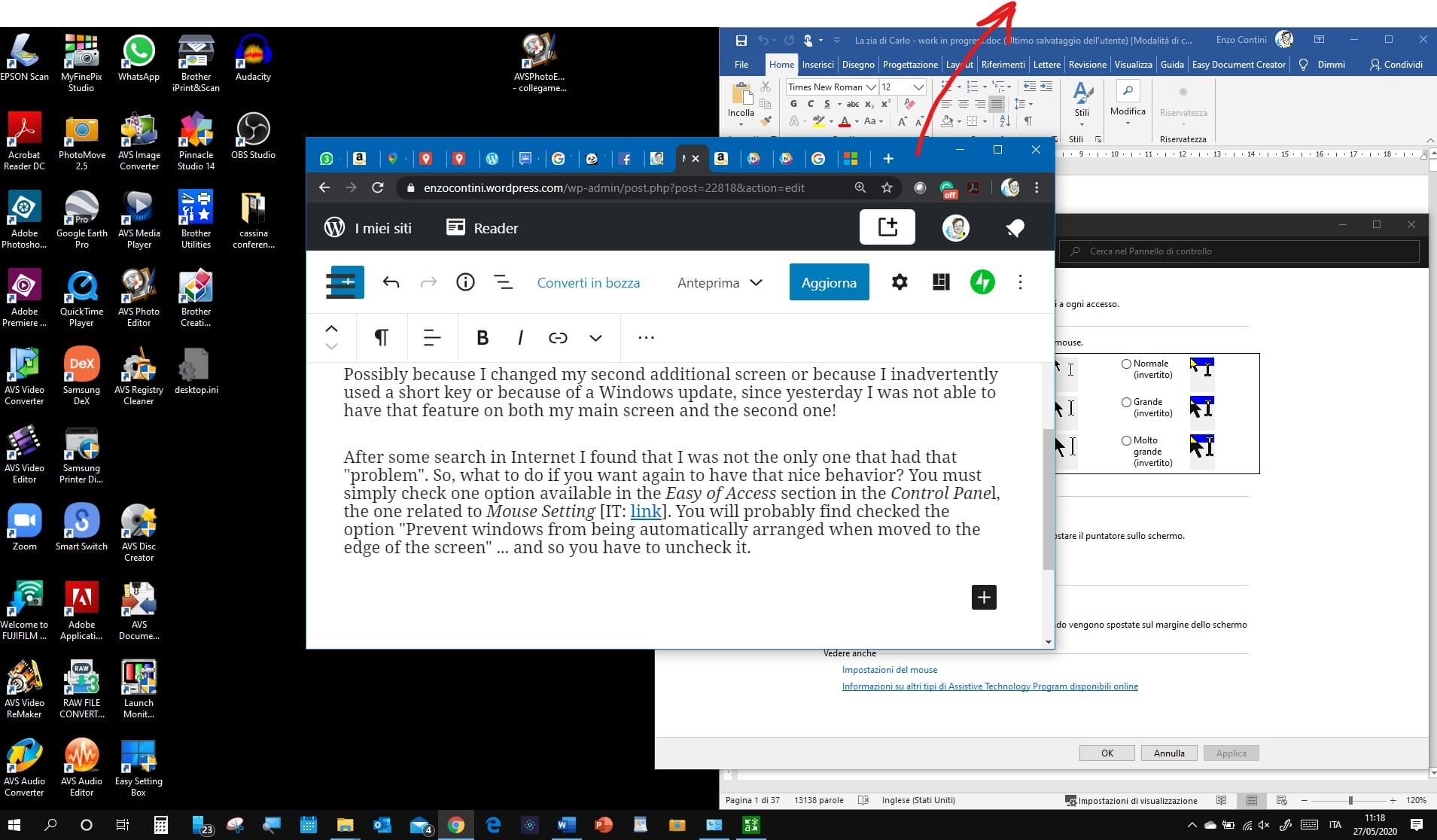The width and height of the screenshot is (1437, 840).
Task: Open WordPress notifications bell icon
Action: 1015,228
